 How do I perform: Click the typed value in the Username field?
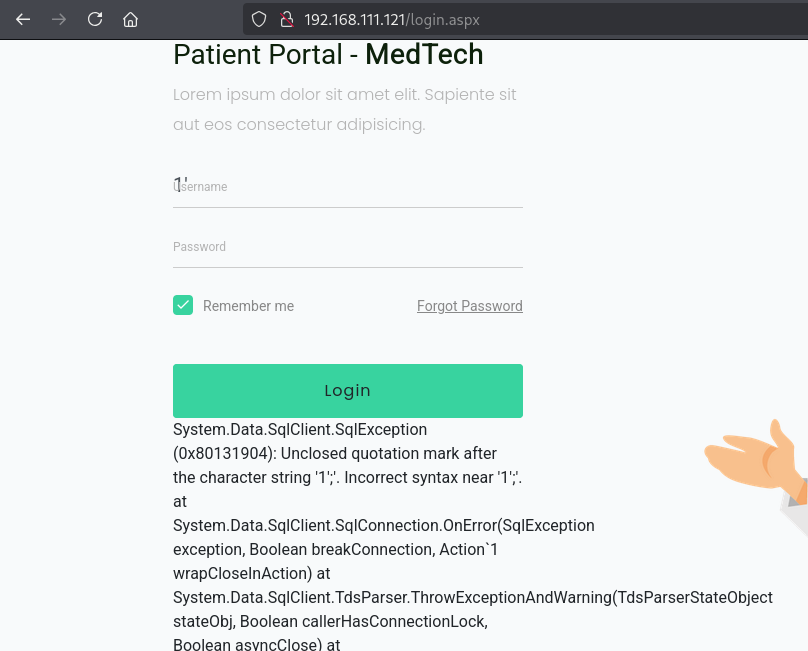click(x=177, y=184)
